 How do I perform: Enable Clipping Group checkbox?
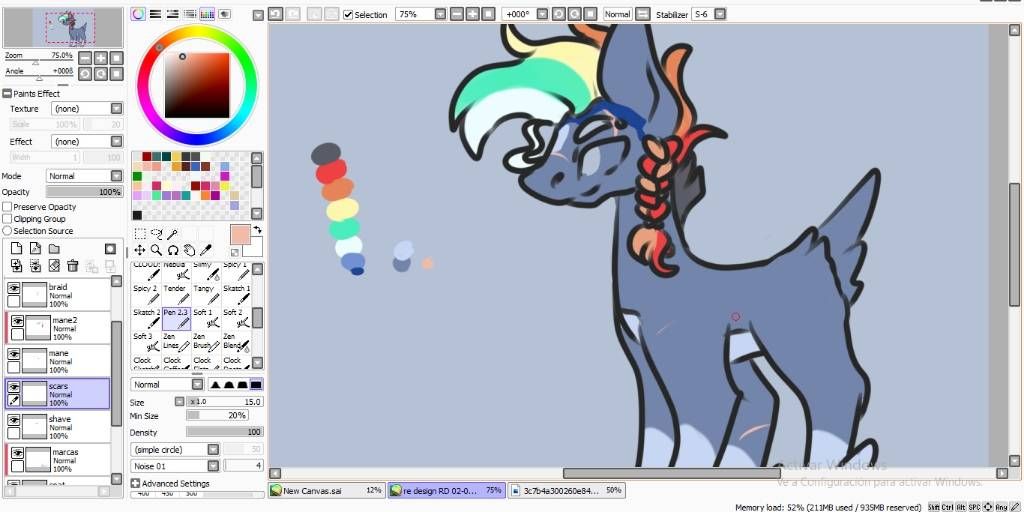click(x=7, y=219)
